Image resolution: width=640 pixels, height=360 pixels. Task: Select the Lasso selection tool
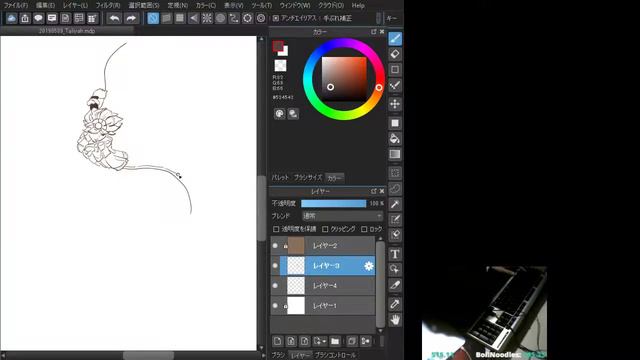point(395,189)
